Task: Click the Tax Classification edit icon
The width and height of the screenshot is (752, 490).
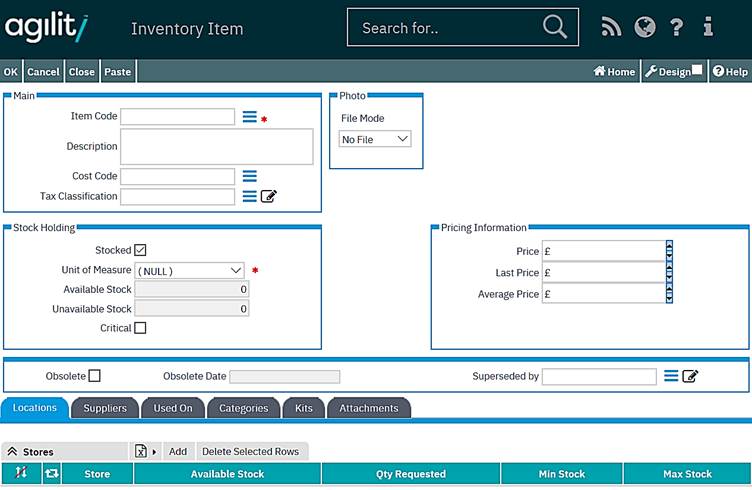Action: pos(269,196)
